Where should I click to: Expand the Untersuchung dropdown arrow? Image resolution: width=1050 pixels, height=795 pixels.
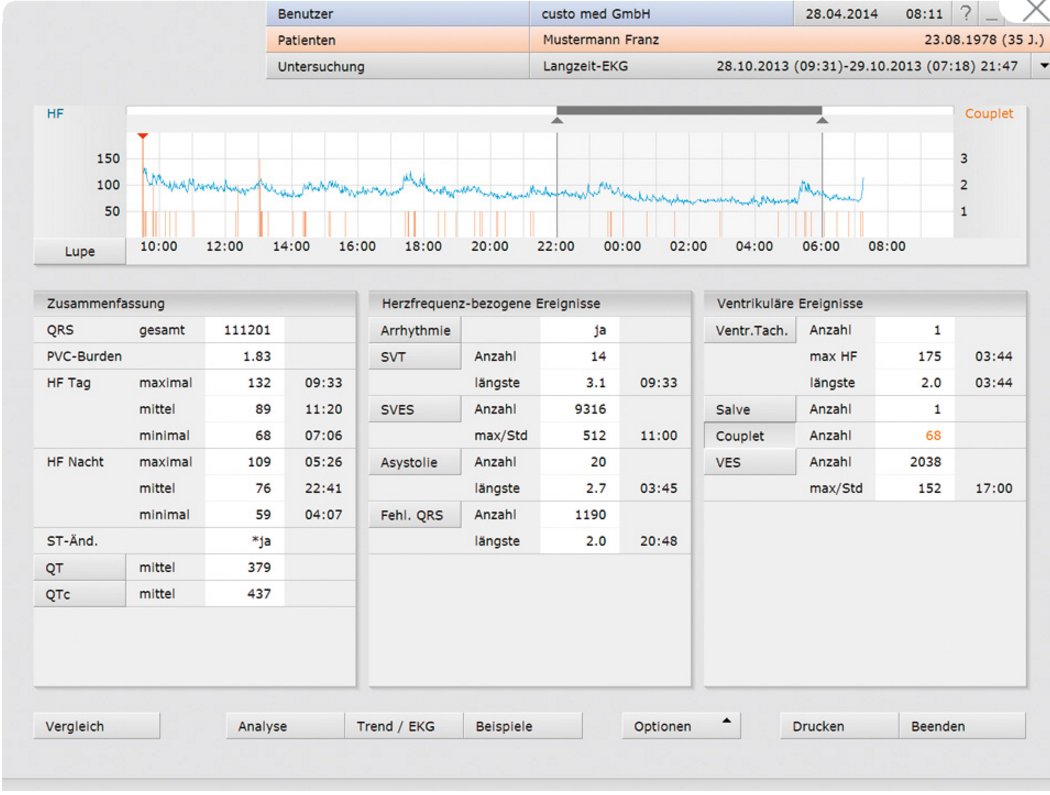coord(1043,66)
